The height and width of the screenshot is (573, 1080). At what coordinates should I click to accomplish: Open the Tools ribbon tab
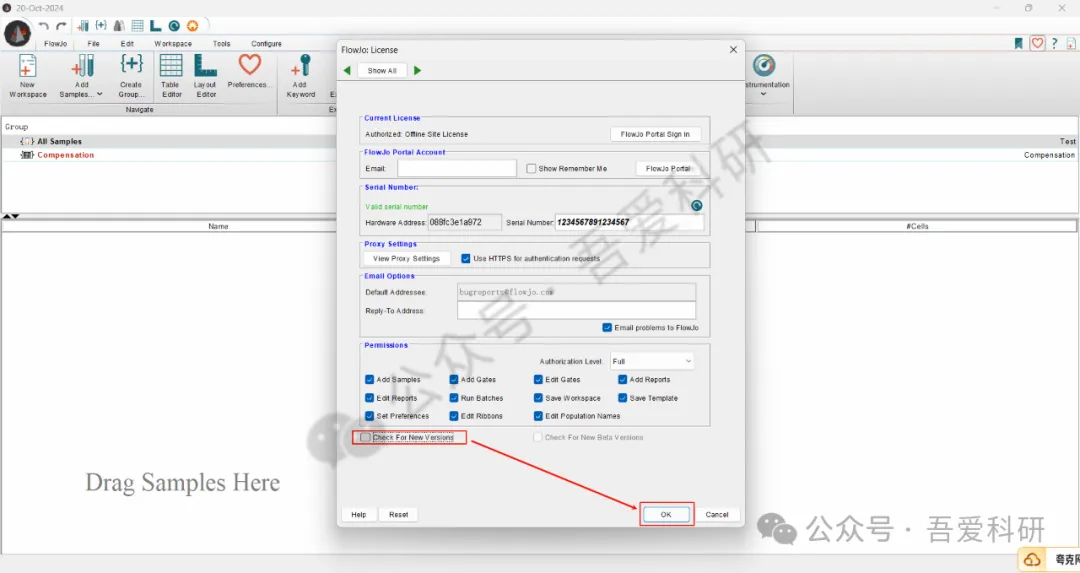[x=222, y=43]
